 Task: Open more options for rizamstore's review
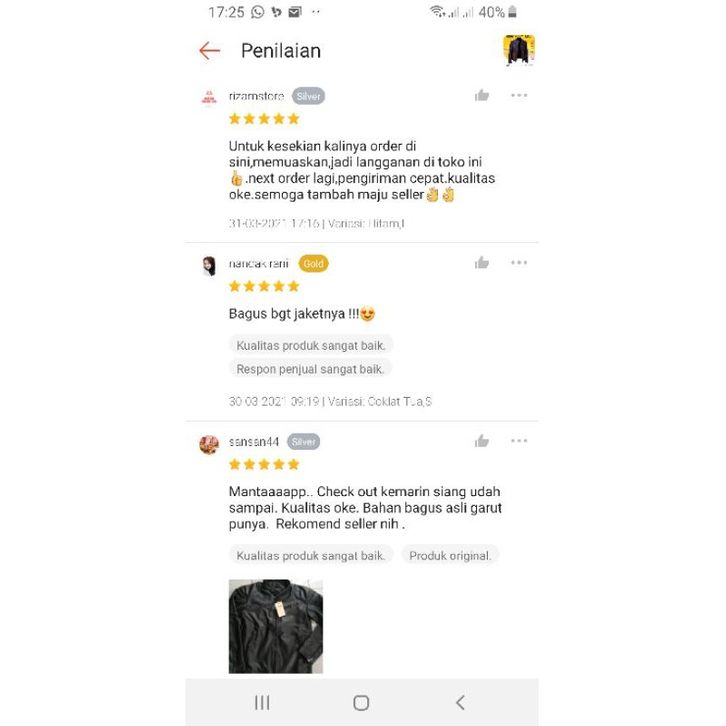coord(519,95)
